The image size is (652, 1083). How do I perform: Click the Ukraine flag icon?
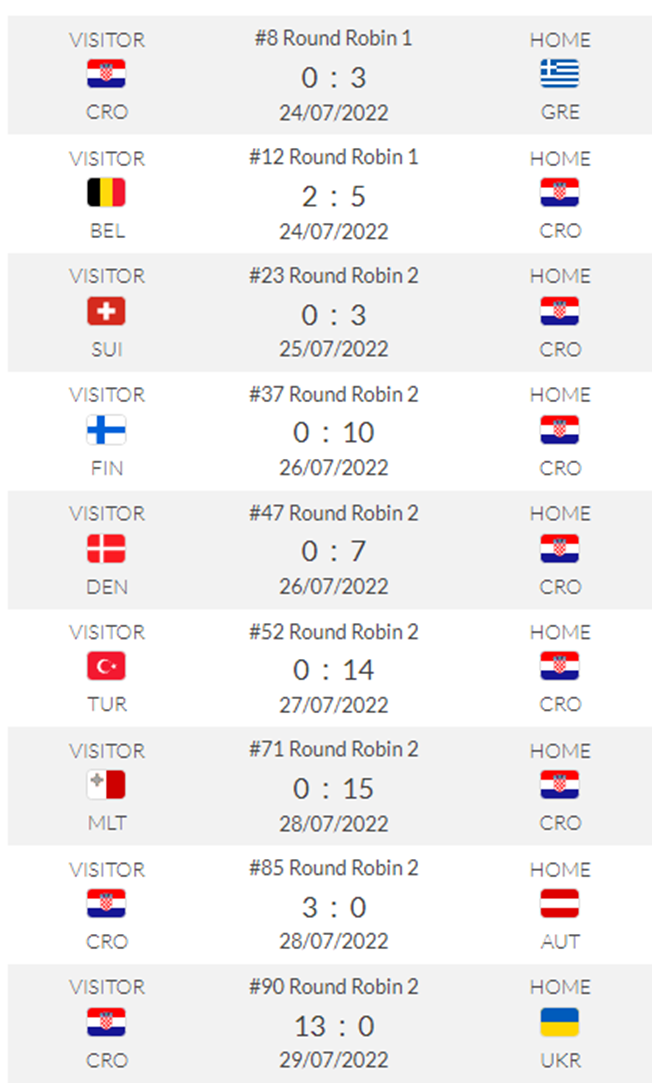coord(559,1023)
